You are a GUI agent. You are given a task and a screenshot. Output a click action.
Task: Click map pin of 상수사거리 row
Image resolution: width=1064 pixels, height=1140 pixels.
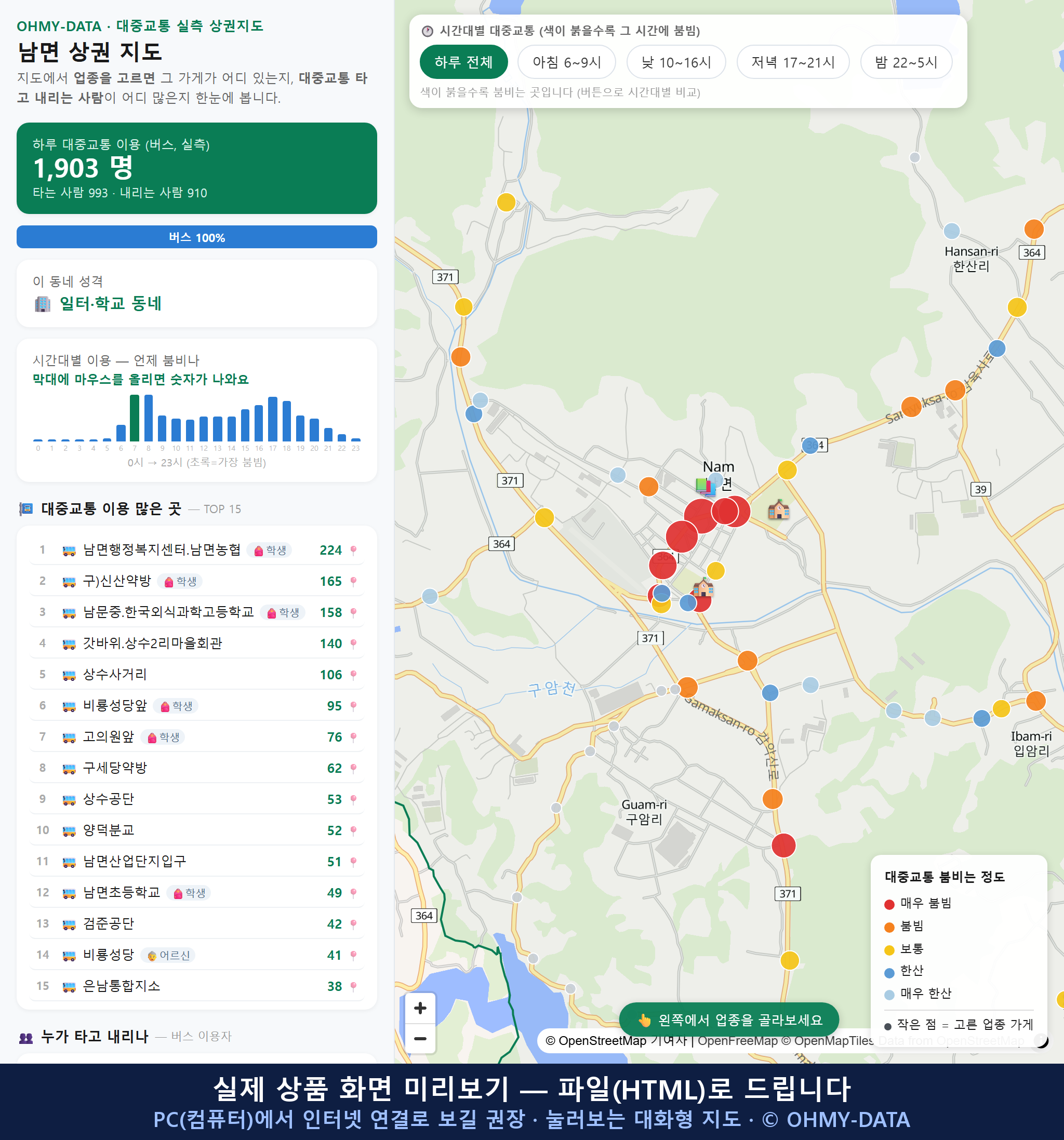click(x=353, y=675)
